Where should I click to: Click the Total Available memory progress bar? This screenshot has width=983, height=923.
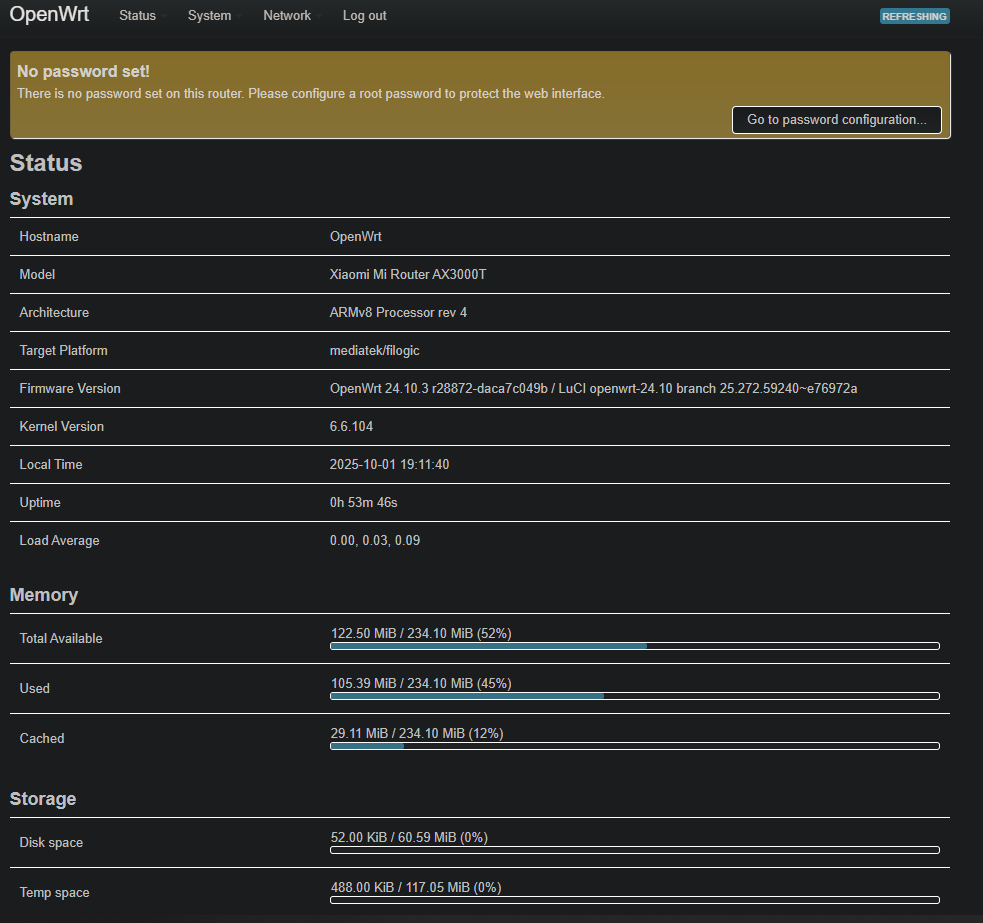point(634,646)
